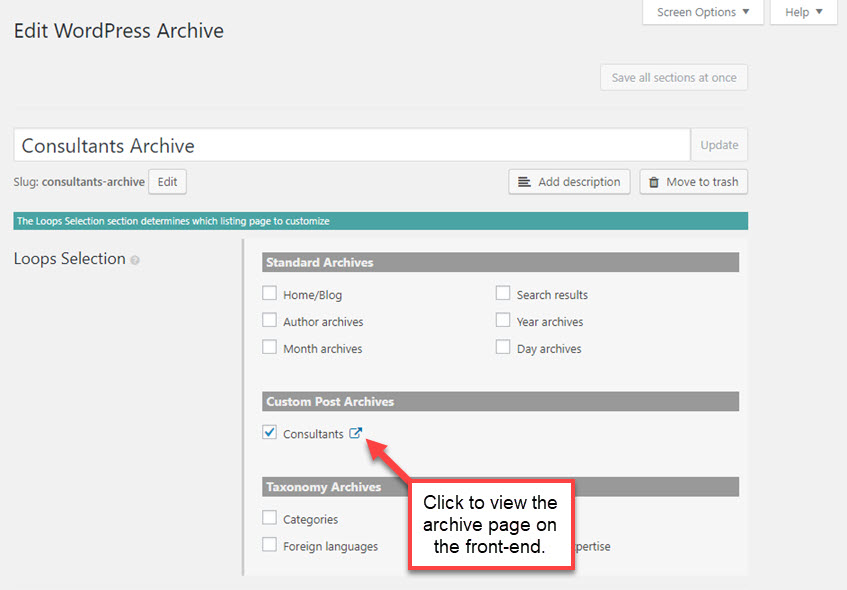
Task: Click the Move to trash button label
Action: pyautogui.click(x=702, y=182)
